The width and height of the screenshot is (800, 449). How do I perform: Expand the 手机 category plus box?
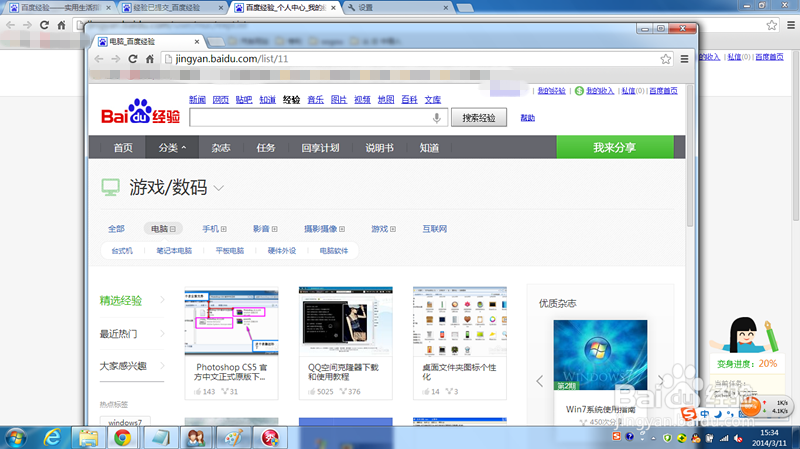pos(223,229)
